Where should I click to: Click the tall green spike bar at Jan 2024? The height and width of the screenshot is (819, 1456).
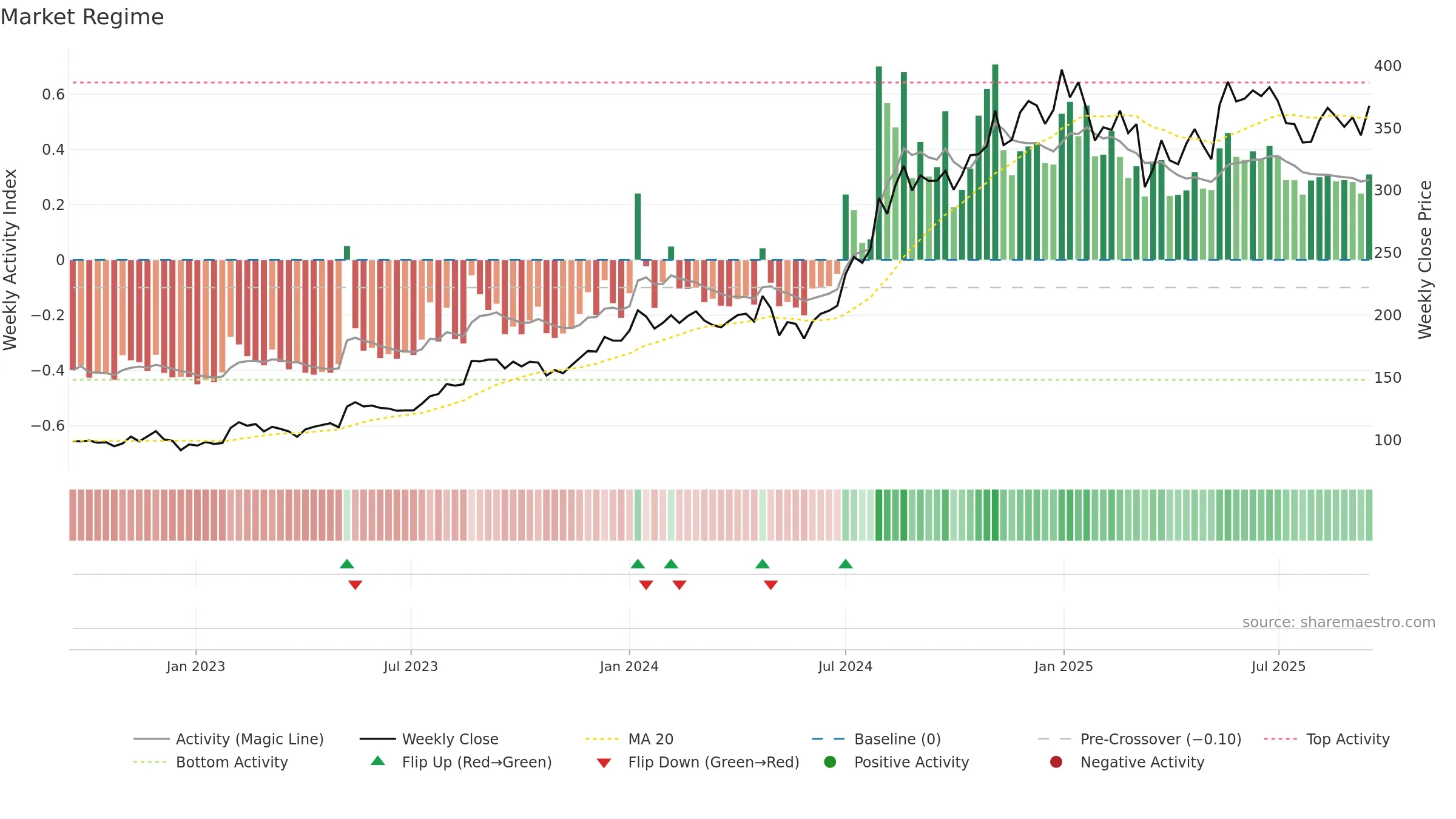(638, 226)
